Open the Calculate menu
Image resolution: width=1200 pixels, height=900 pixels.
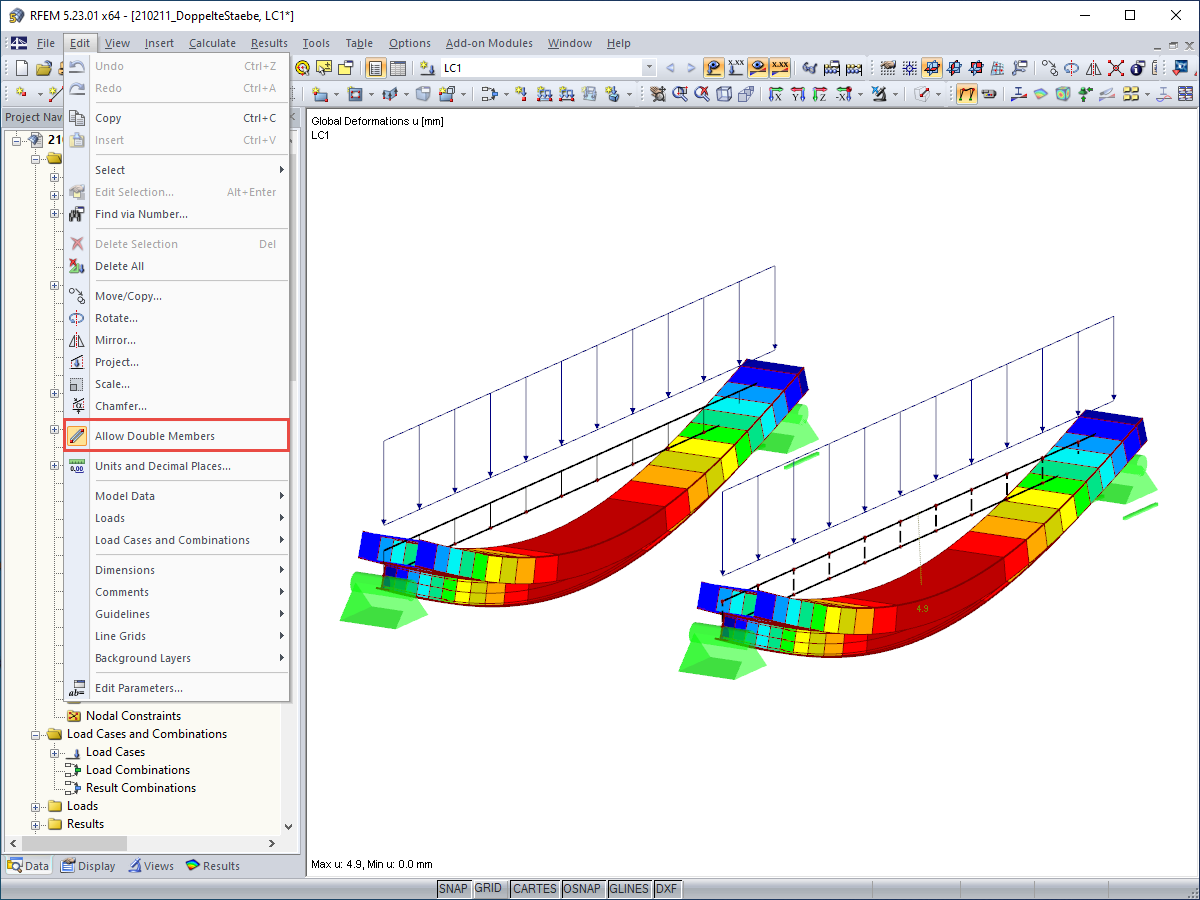tap(212, 43)
